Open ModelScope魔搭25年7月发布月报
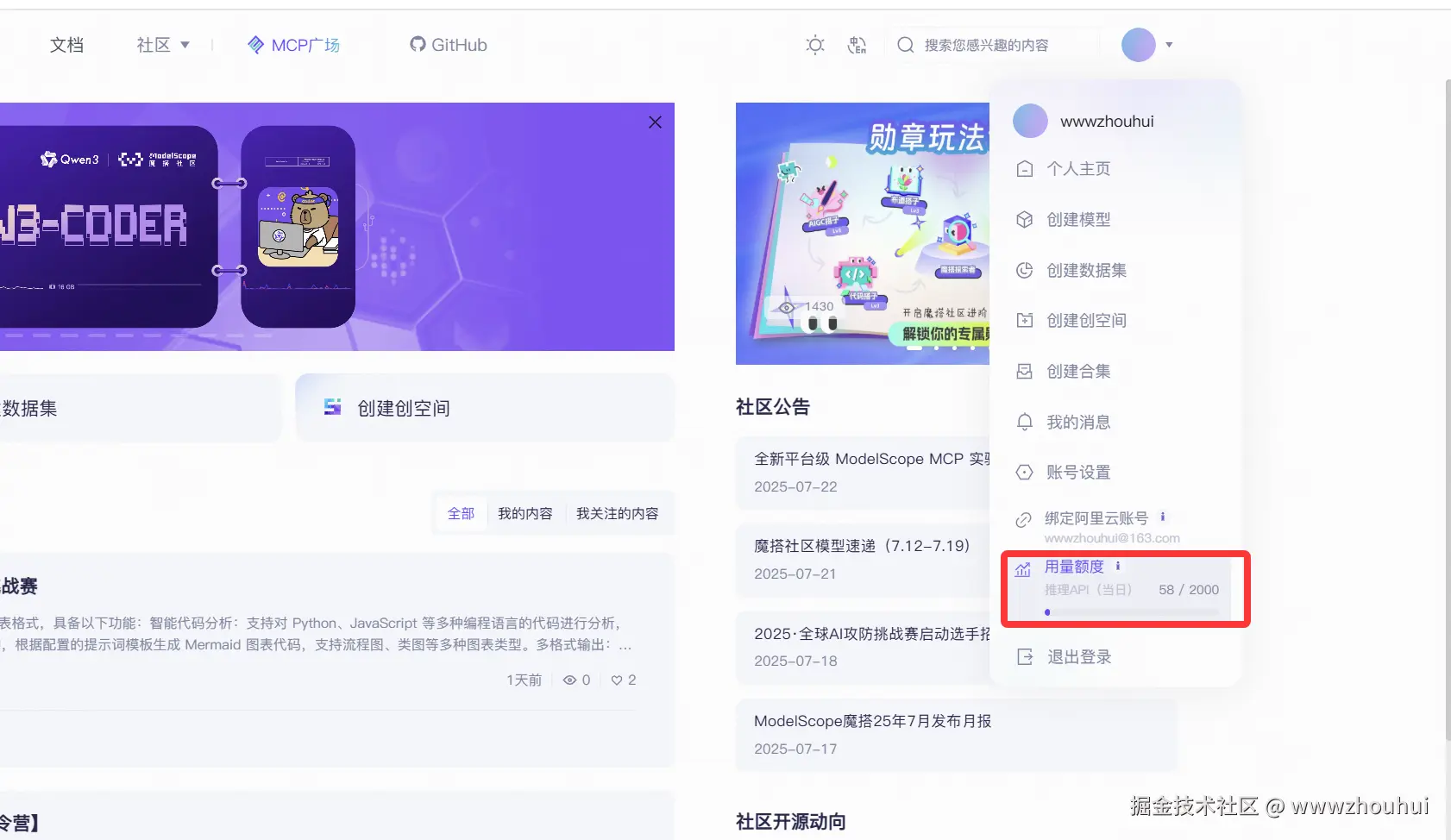The width and height of the screenshot is (1451, 840). click(x=872, y=721)
